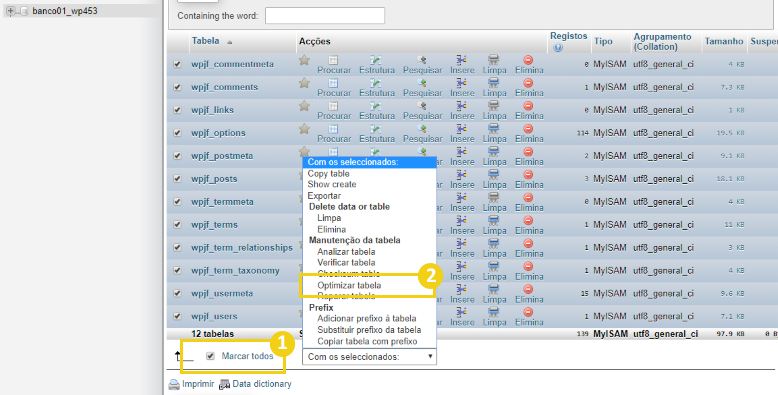This screenshot has height=395, width=778.
Task: Choose Elimina option in dropdown list
Action: click(331, 230)
